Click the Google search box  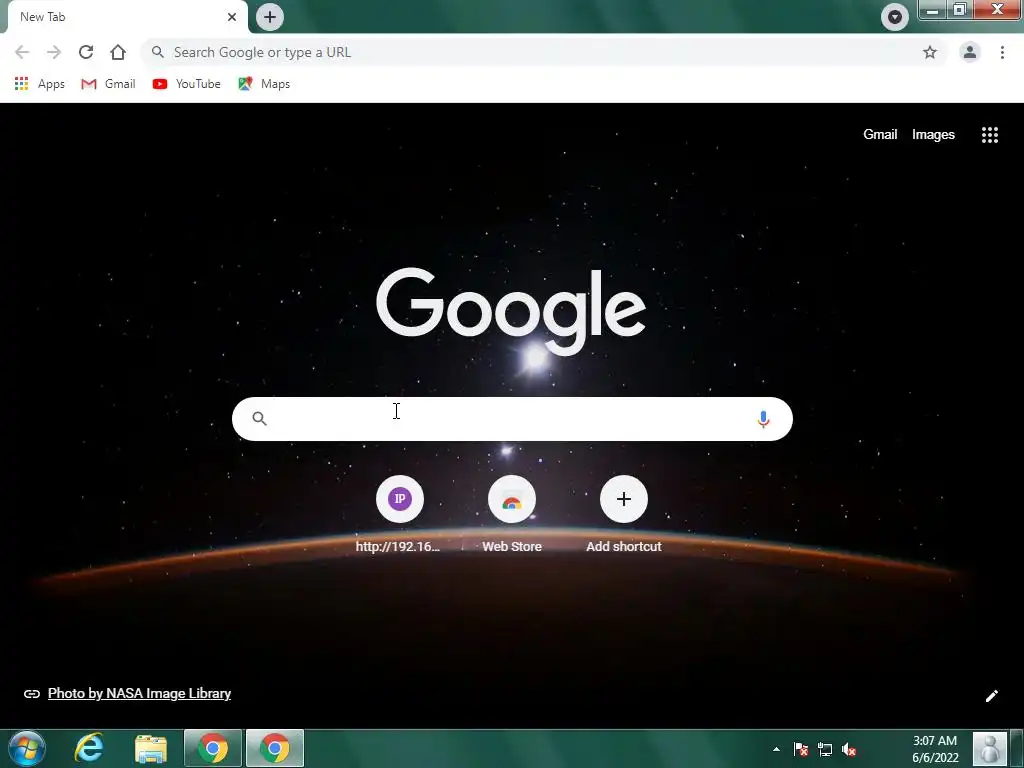pos(512,419)
